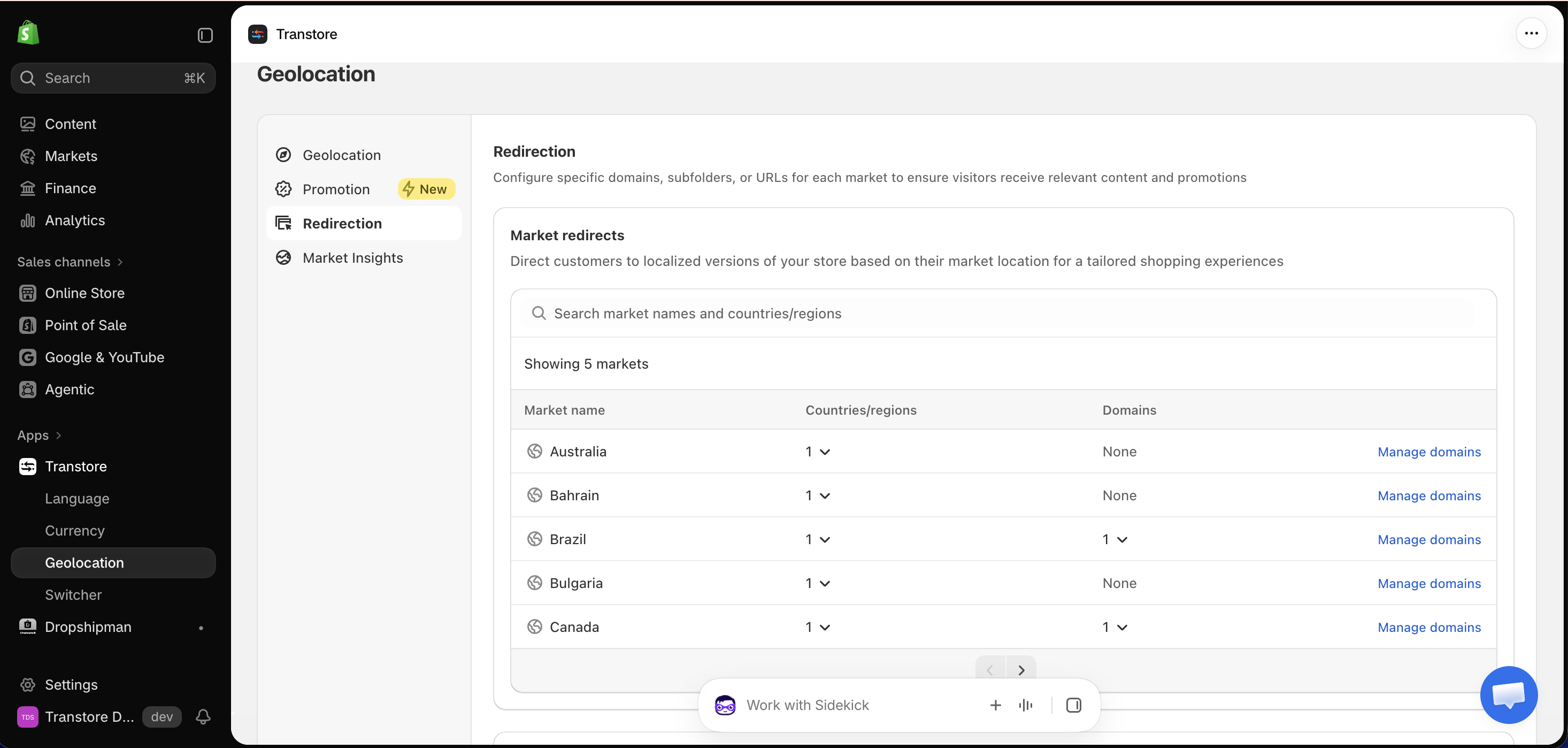
Task: Click the TDS store avatar
Action: pyautogui.click(x=27, y=717)
